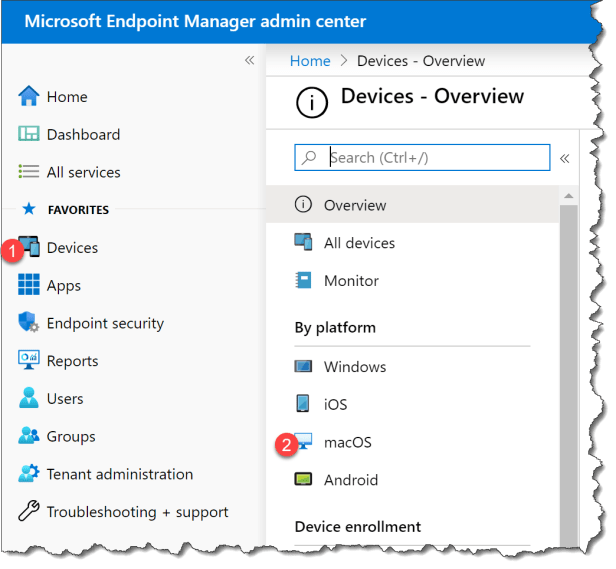
Task: Open Reports in the sidebar
Action: pos(73,361)
